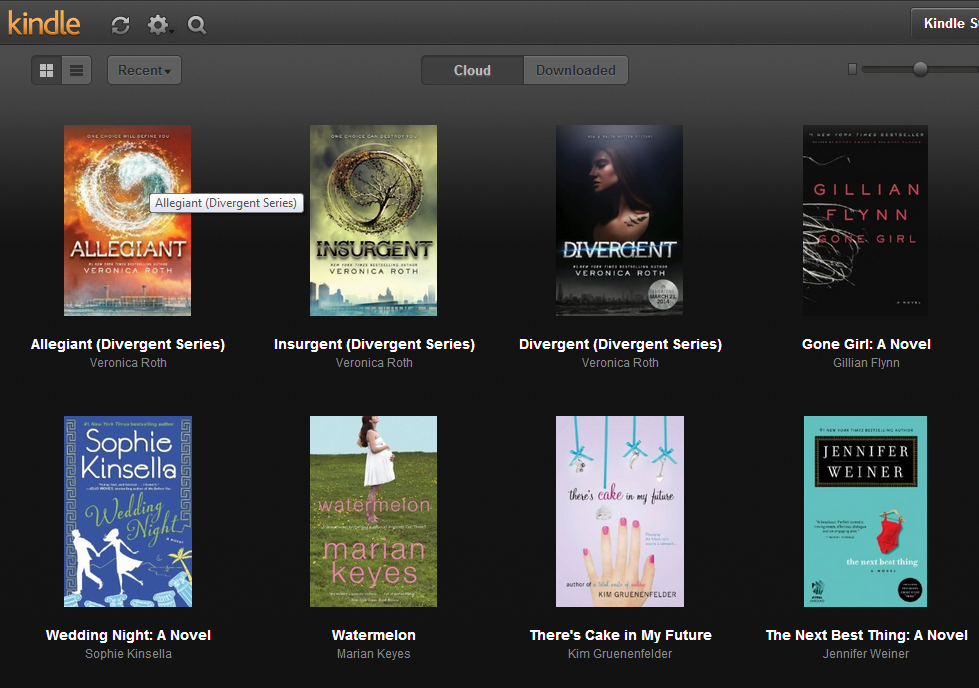Click the Kindle logo
This screenshot has width=979, height=688.
click(44, 23)
